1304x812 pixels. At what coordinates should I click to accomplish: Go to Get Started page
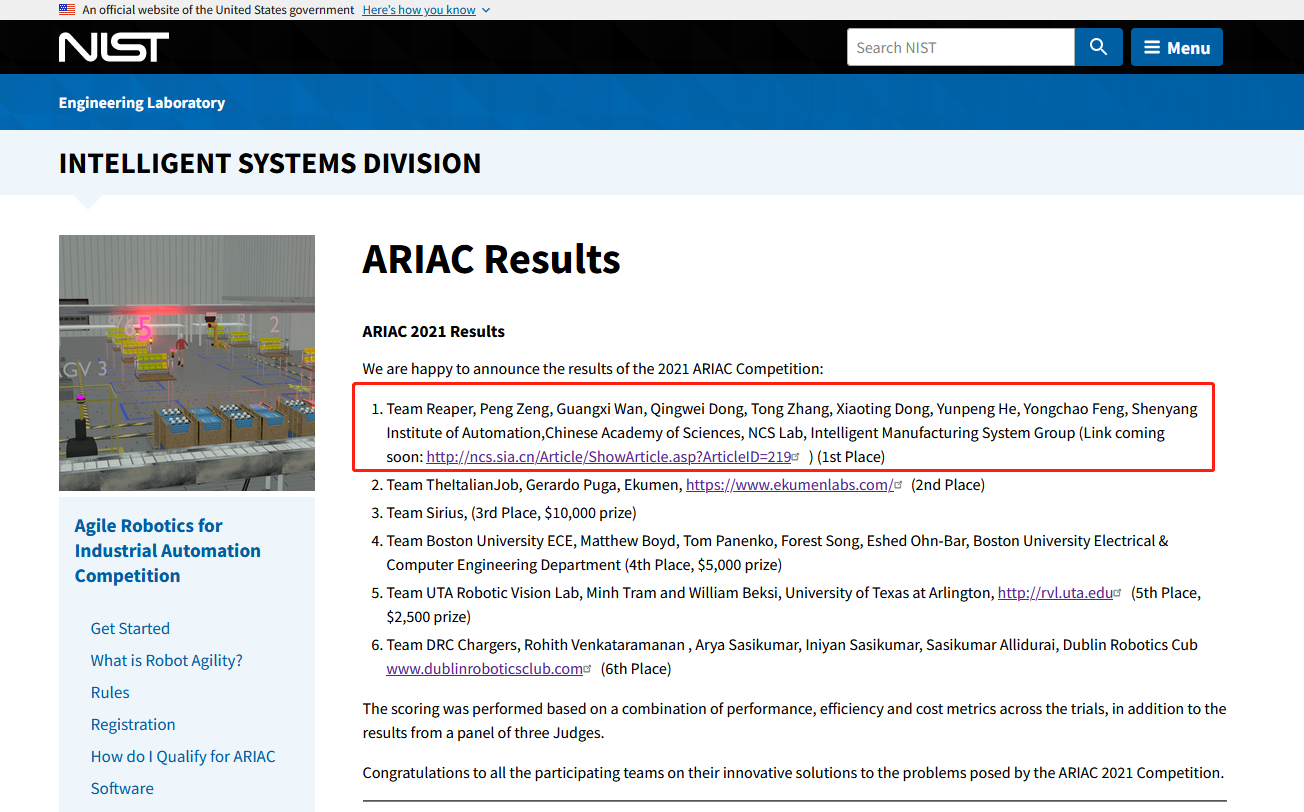[130, 628]
